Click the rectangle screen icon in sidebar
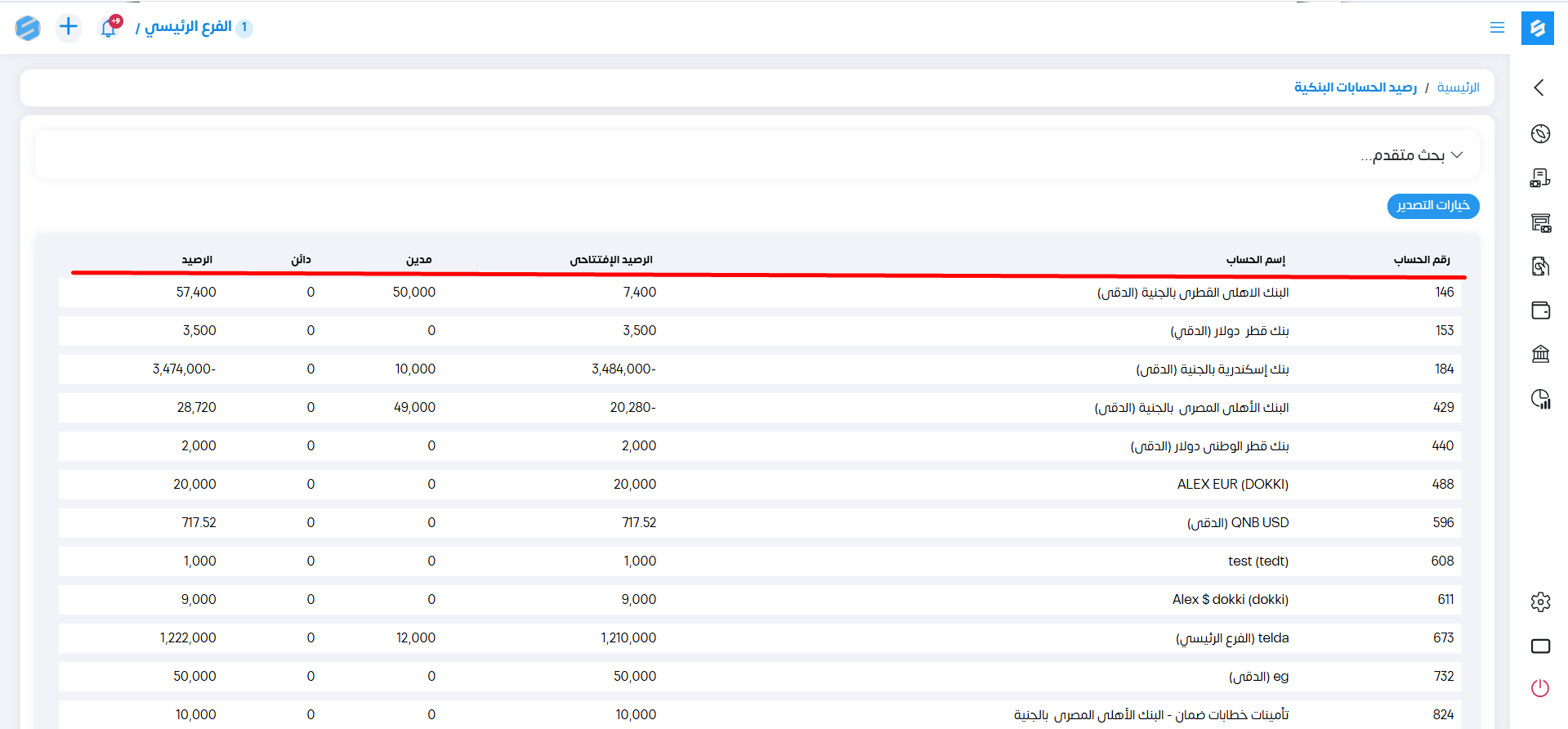This screenshot has width=1568, height=729. [x=1540, y=646]
